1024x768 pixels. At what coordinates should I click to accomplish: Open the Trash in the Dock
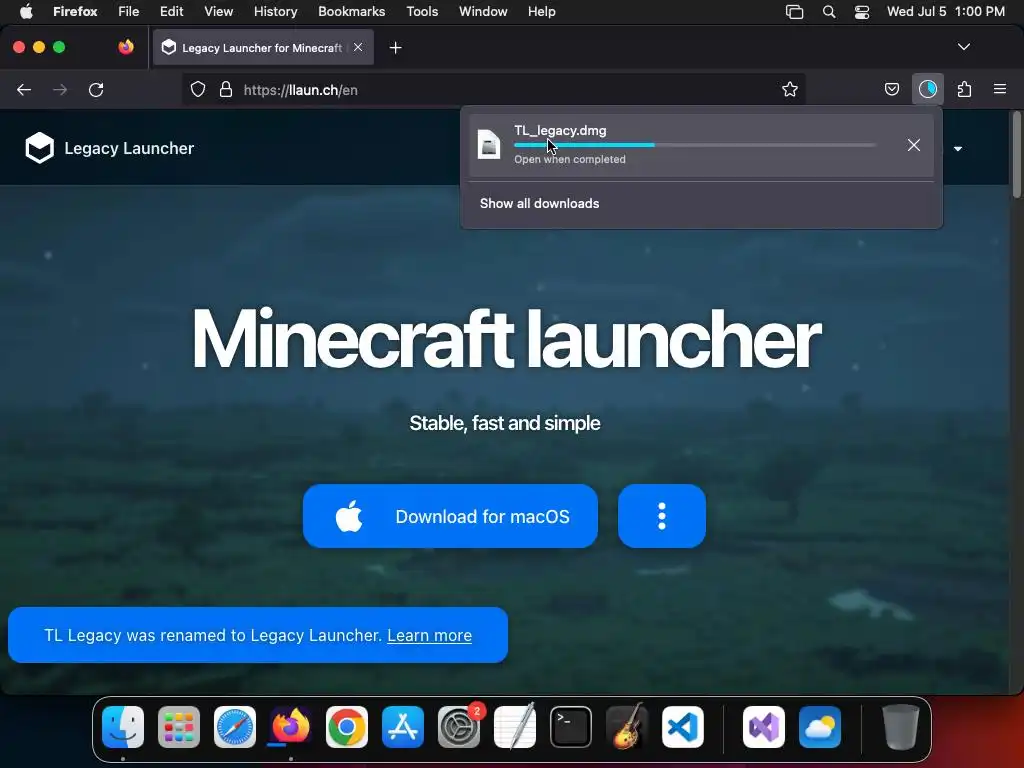pos(901,727)
